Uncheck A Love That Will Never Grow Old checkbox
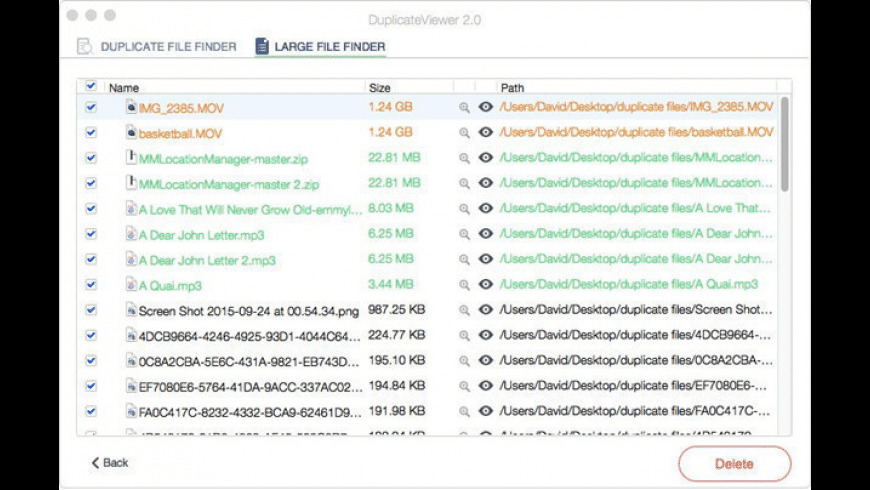 91,208
